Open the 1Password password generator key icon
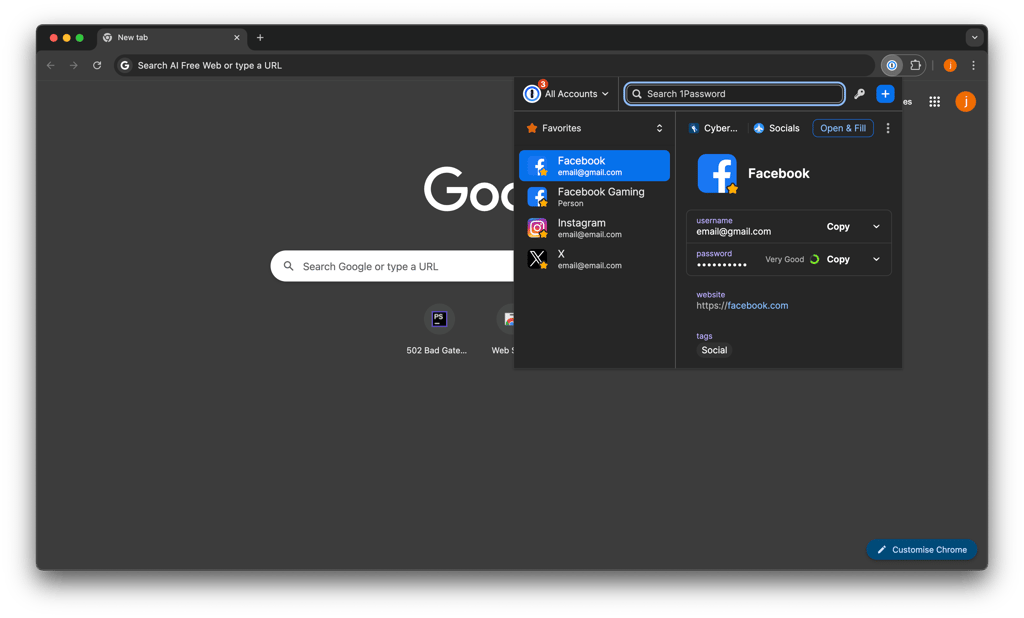This screenshot has width=1024, height=618. pos(859,94)
